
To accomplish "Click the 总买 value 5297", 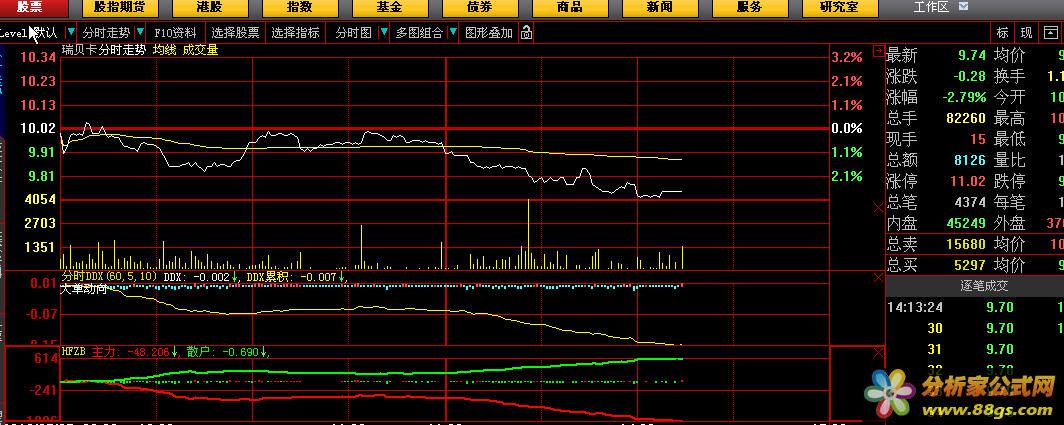I will point(969,265).
